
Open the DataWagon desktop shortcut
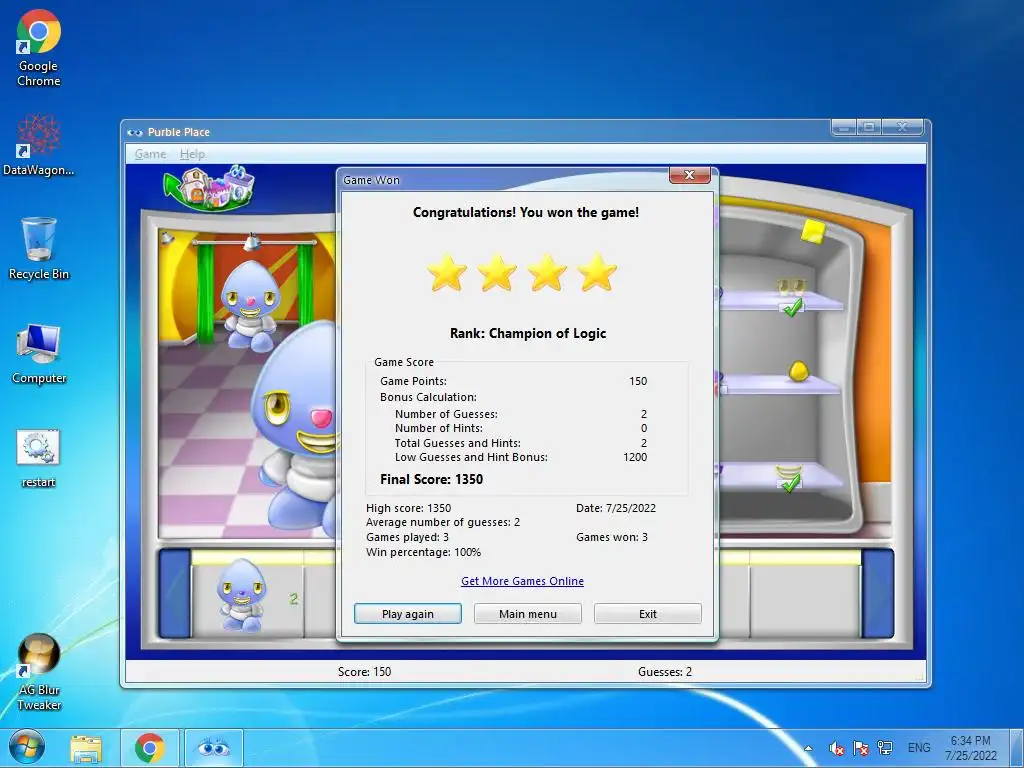39,145
